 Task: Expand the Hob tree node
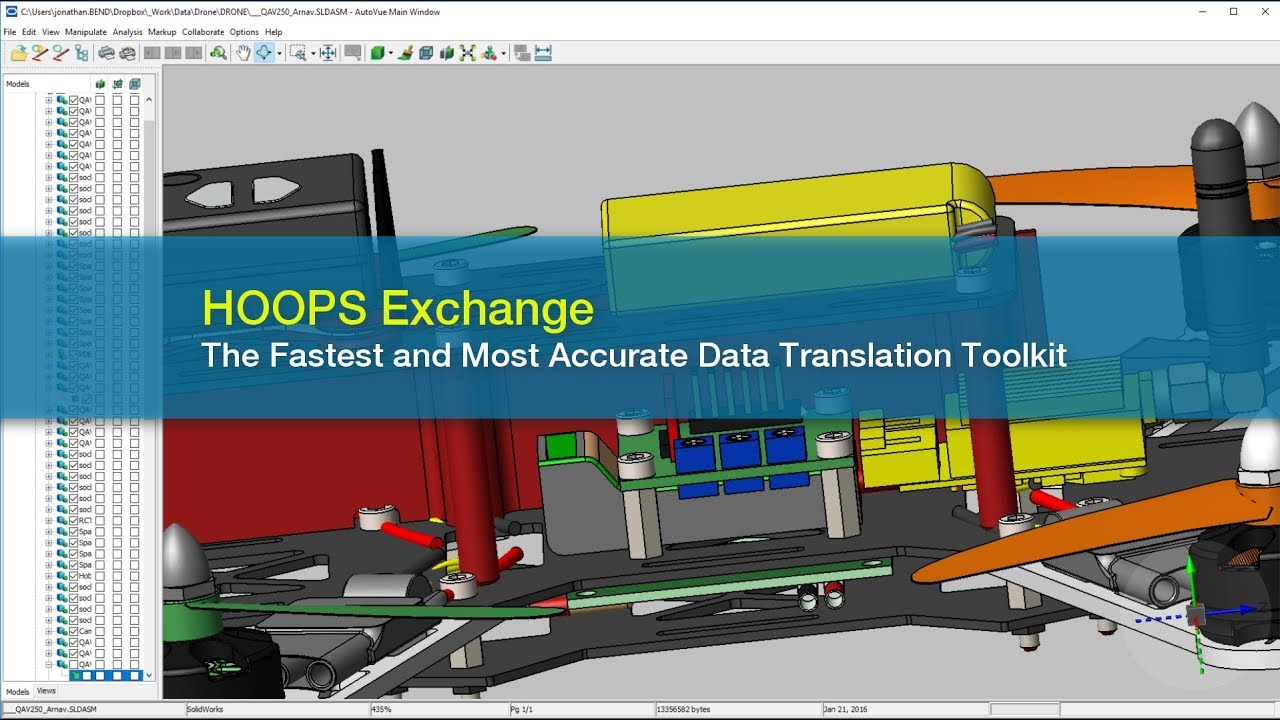pyautogui.click(x=48, y=576)
